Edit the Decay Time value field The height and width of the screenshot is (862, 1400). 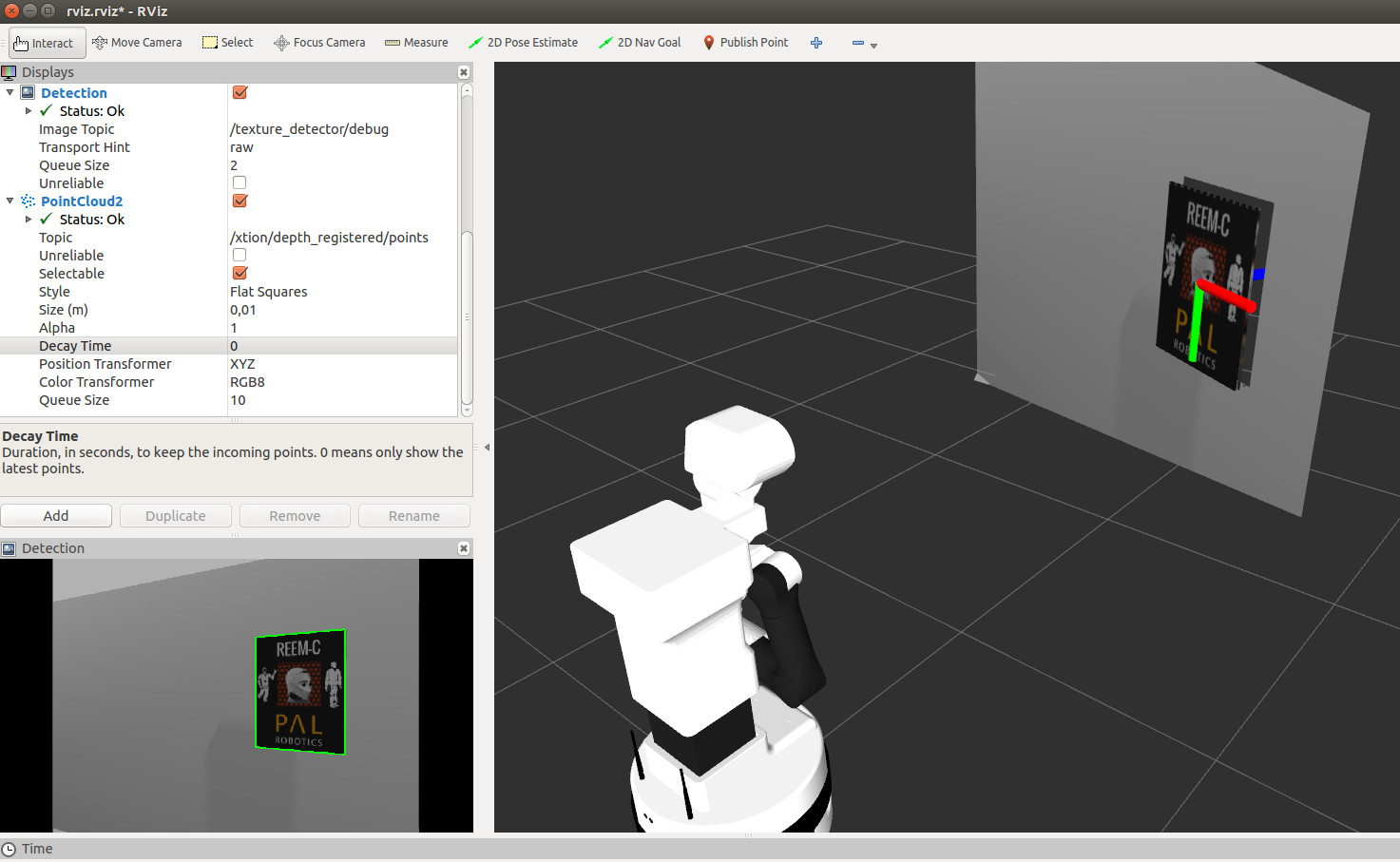point(342,346)
